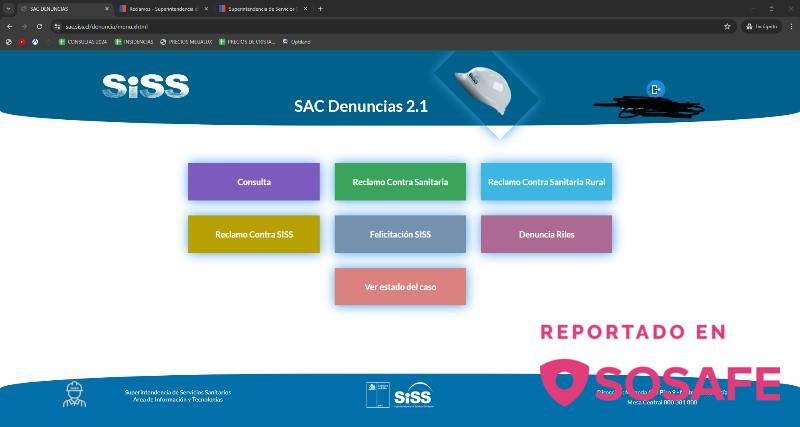The height and width of the screenshot is (427, 800).
Task: Switch to the Reclamos - Superintendencia tab
Action: tap(163, 9)
